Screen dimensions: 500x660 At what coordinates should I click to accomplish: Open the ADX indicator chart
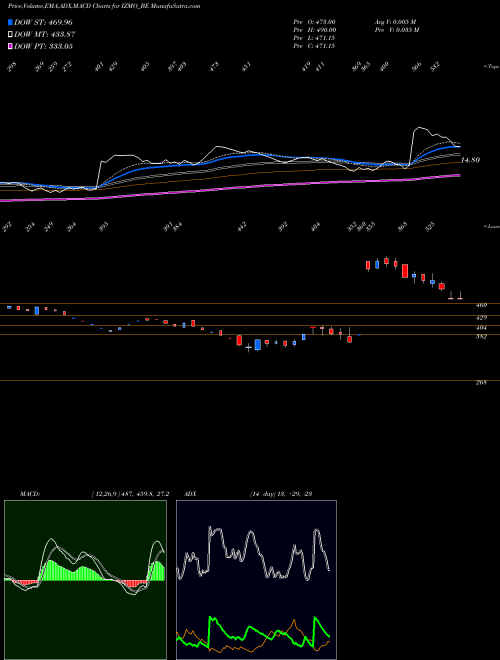click(x=256, y=580)
